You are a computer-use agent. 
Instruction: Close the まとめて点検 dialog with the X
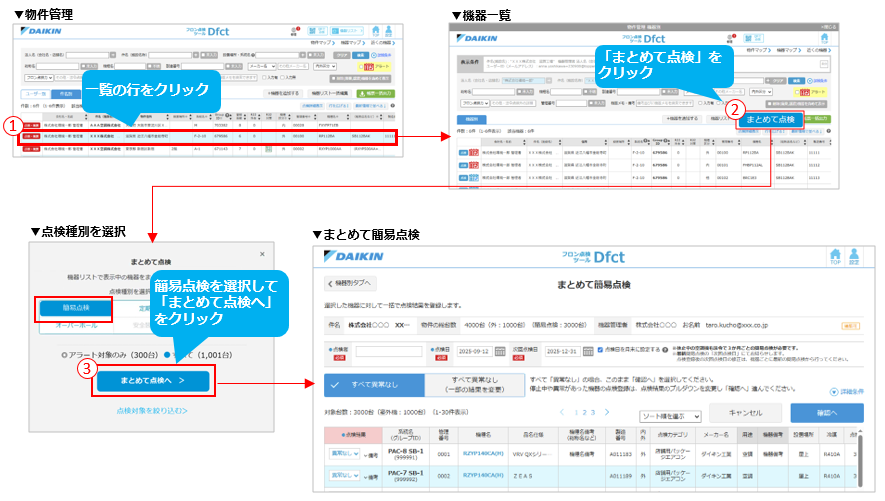(x=262, y=255)
